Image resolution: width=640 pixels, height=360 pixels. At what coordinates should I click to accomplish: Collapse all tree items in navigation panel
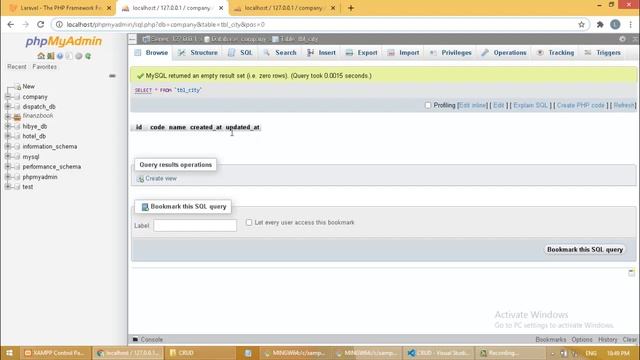point(112,76)
